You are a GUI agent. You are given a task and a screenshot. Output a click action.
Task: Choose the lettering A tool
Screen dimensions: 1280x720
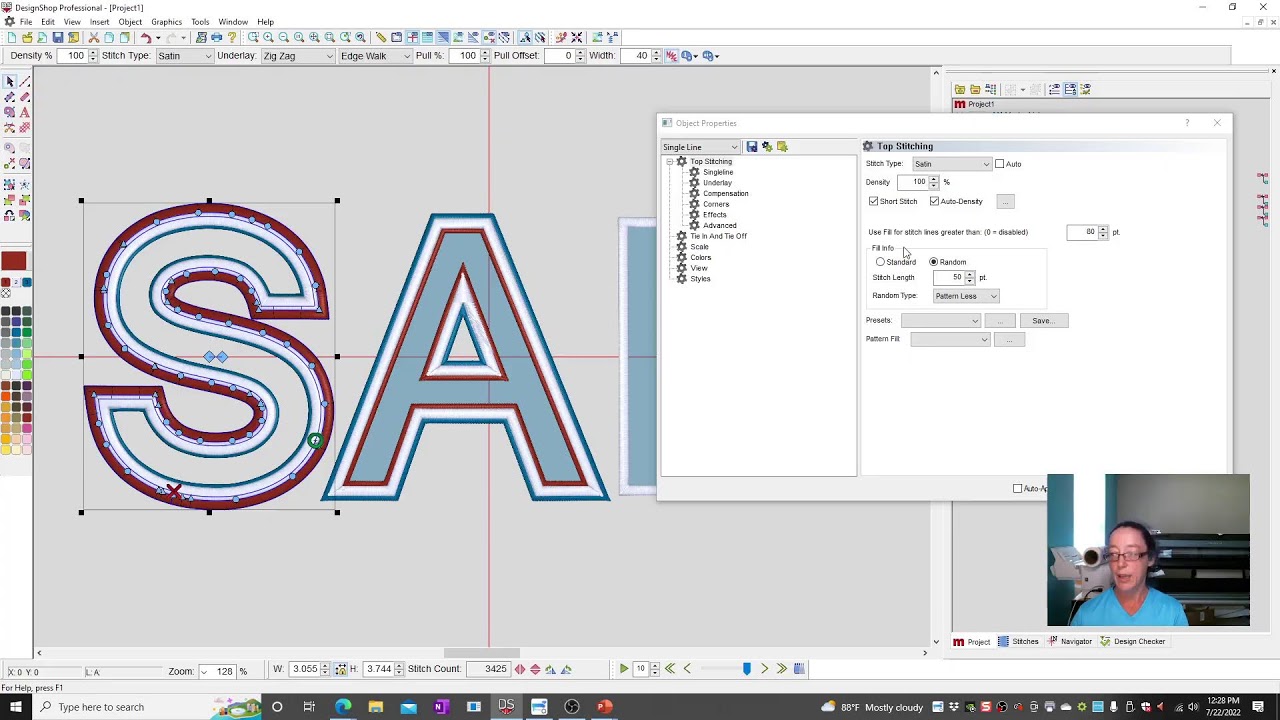pyautogui.click(x=24, y=112)
